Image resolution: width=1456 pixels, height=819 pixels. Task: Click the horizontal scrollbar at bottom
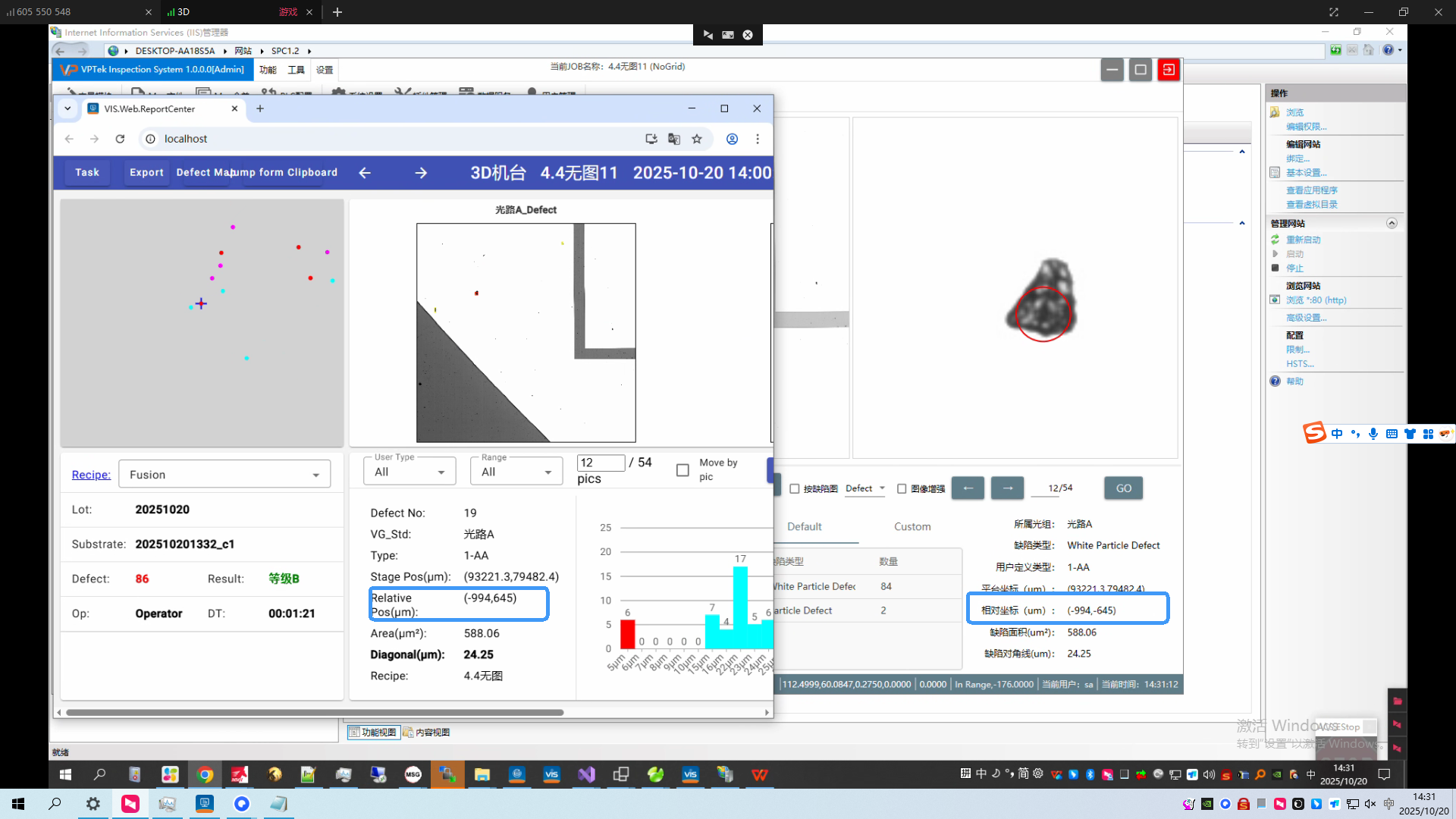click(x=315, y=712)
